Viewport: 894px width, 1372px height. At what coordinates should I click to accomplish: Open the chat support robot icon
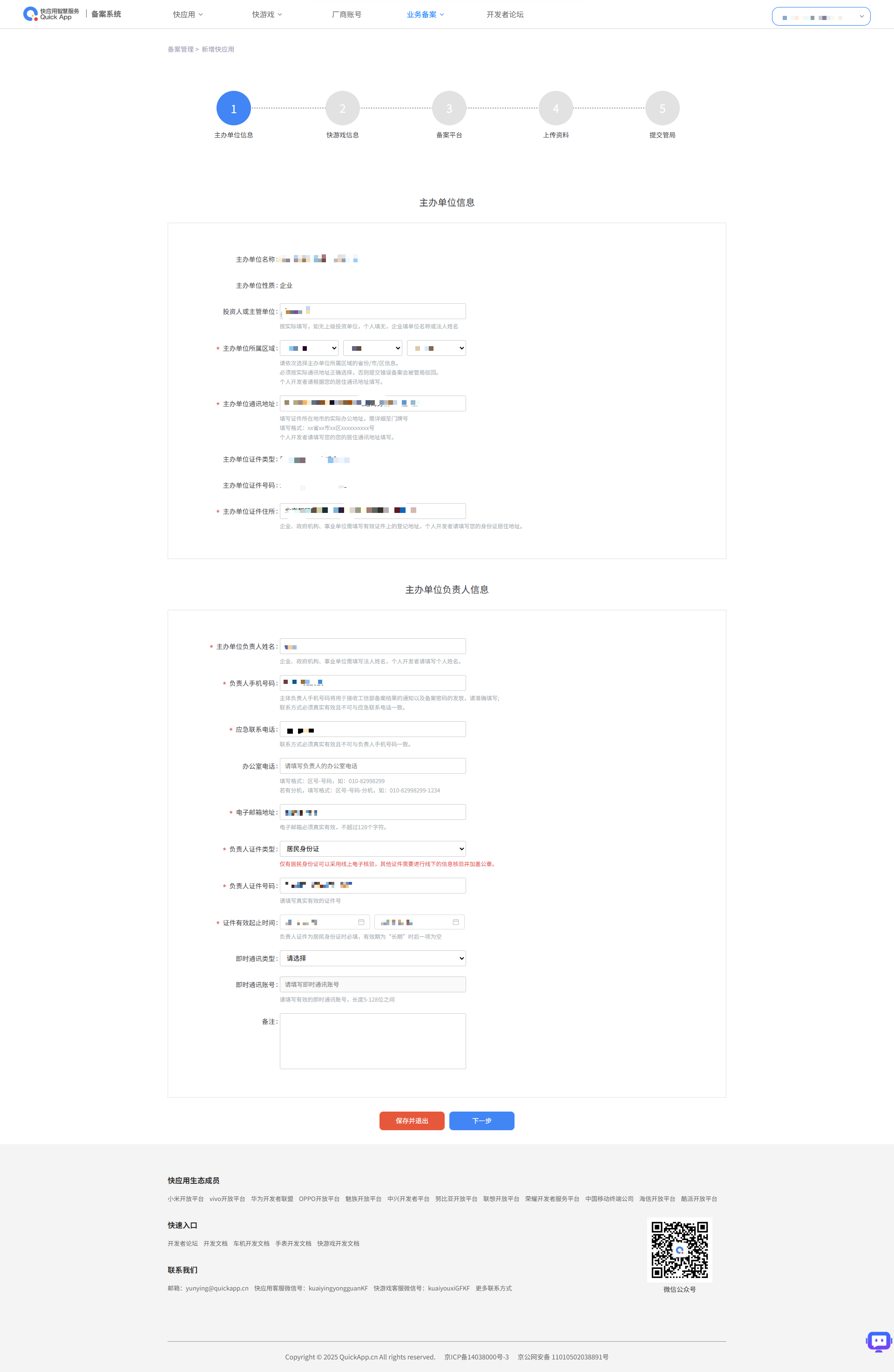click(x=878, y=1341)
